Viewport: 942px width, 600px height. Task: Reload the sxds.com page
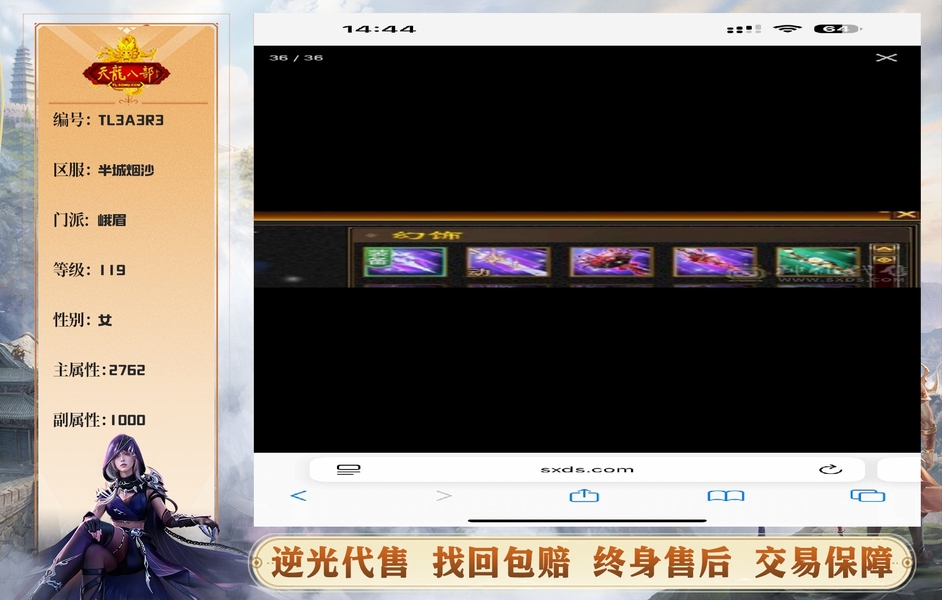coord(830,469)
